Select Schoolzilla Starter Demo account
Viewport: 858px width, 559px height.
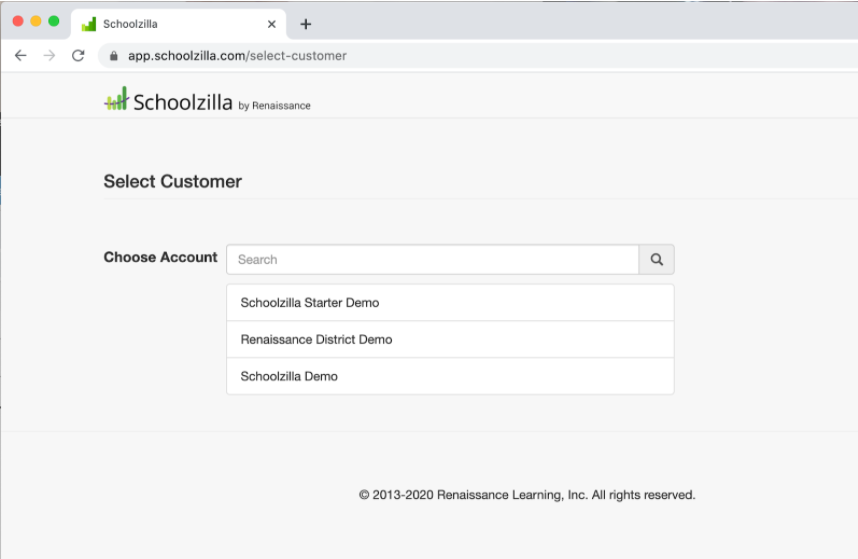pos(450,302)
